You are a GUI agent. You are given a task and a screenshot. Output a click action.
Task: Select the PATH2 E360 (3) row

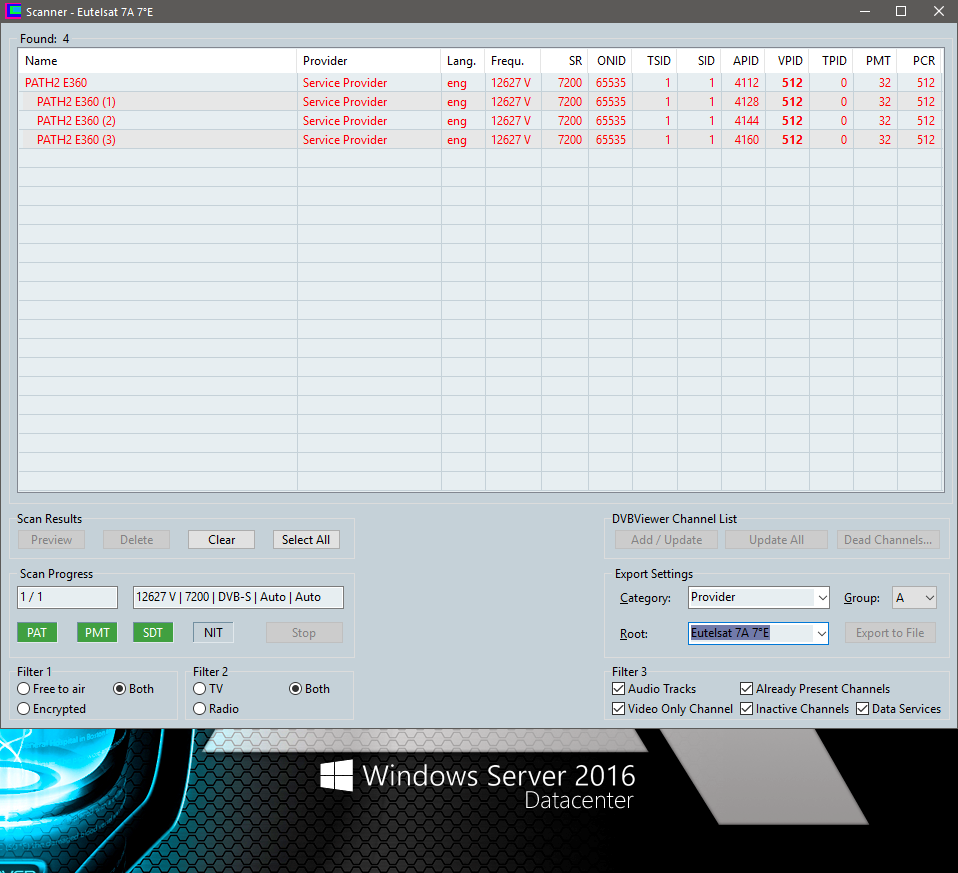click(x=480, y=139)
